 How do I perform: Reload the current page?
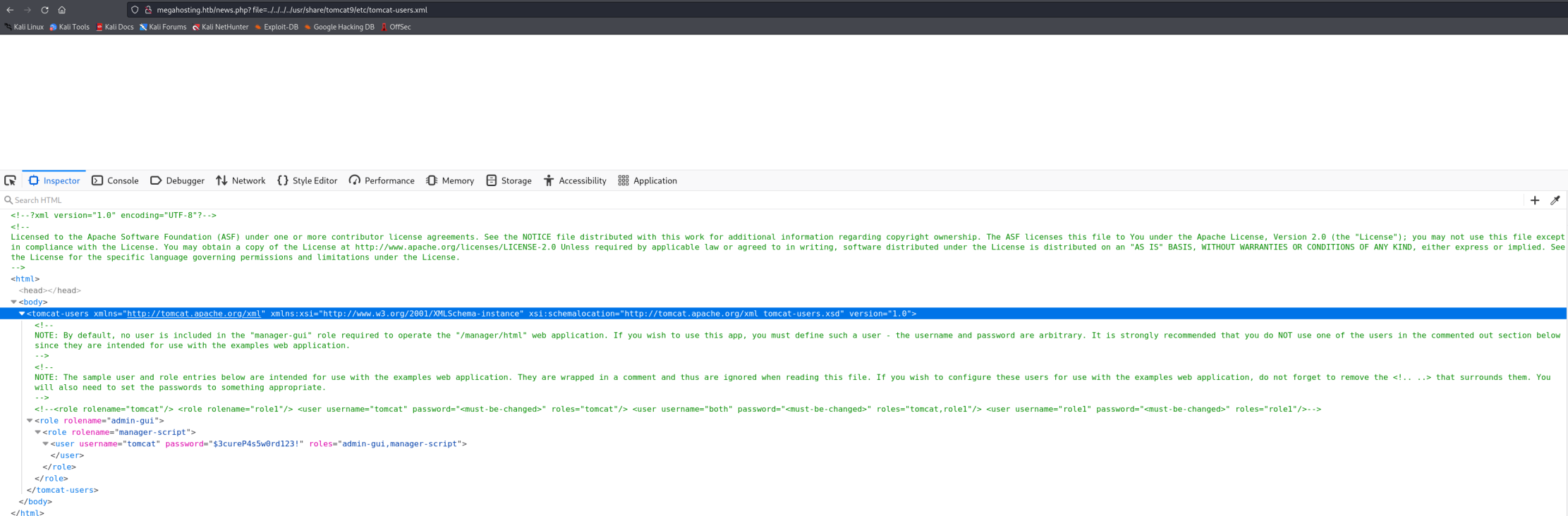pyautogui.click(x=44, y=10)
